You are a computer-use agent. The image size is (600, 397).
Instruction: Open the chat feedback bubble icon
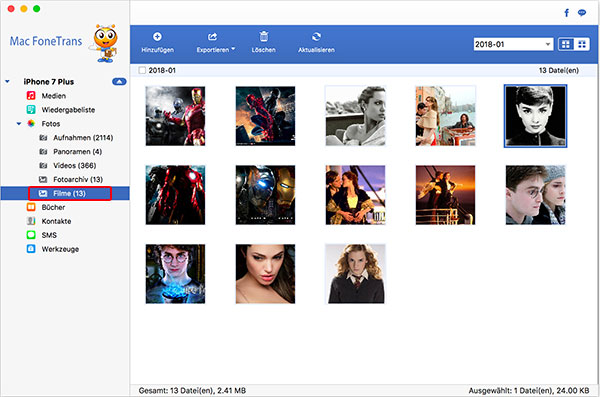[582, 13]
